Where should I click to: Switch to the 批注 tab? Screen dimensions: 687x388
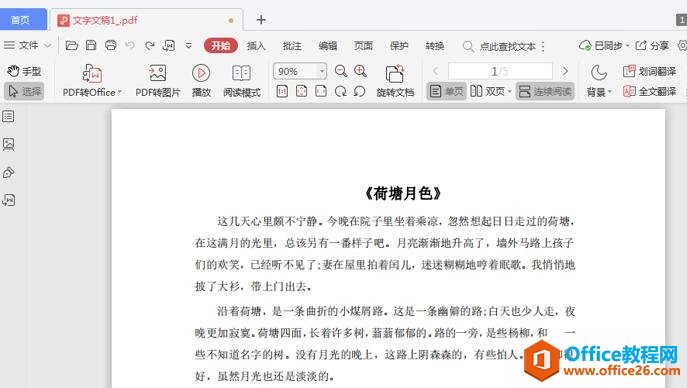(x=292, y=46)
